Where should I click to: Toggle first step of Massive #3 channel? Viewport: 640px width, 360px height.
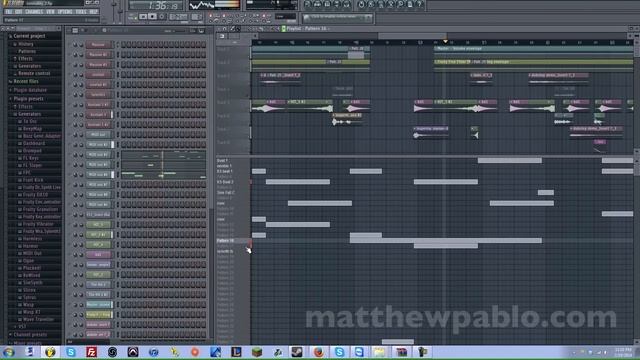pos(123,65)
